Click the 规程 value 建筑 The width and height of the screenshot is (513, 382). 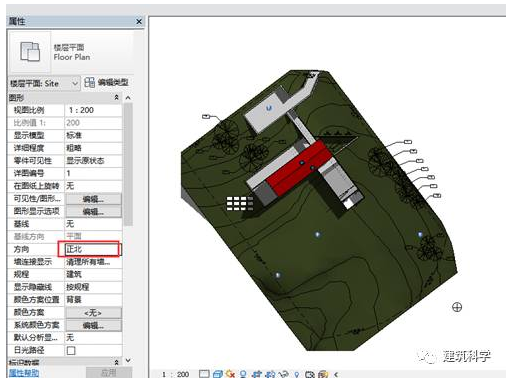point(93,275)
